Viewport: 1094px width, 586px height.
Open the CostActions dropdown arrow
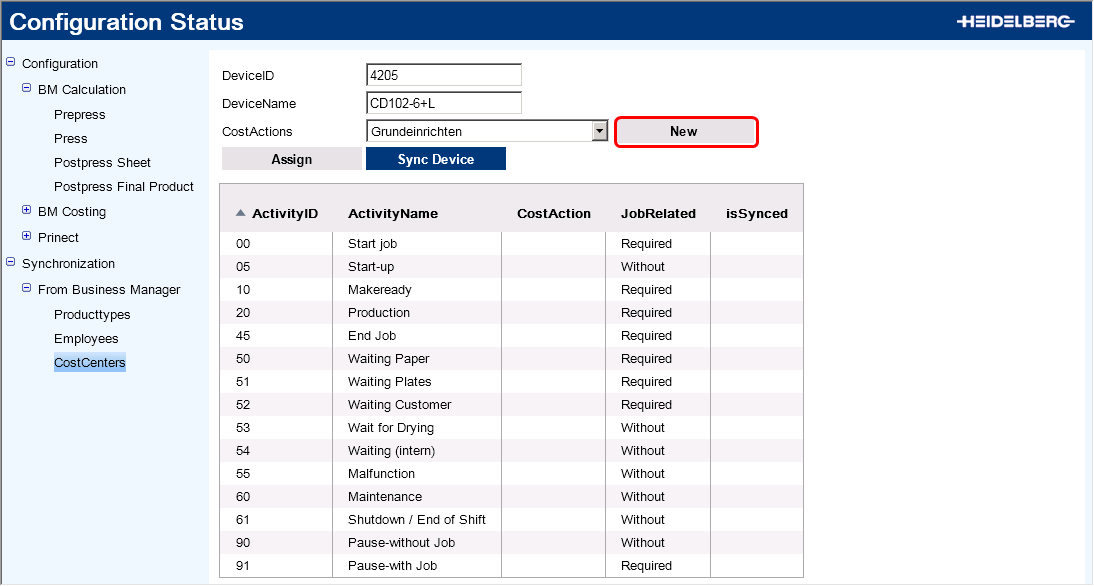pos(599,131)
